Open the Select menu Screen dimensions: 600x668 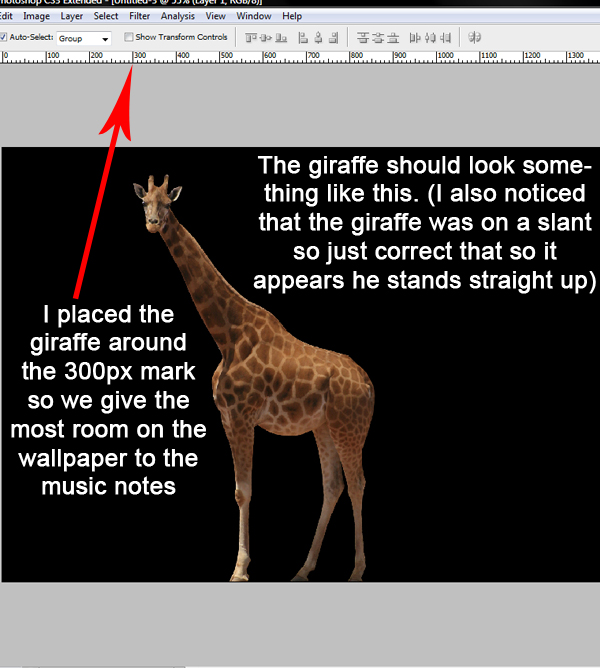[106, 16]
